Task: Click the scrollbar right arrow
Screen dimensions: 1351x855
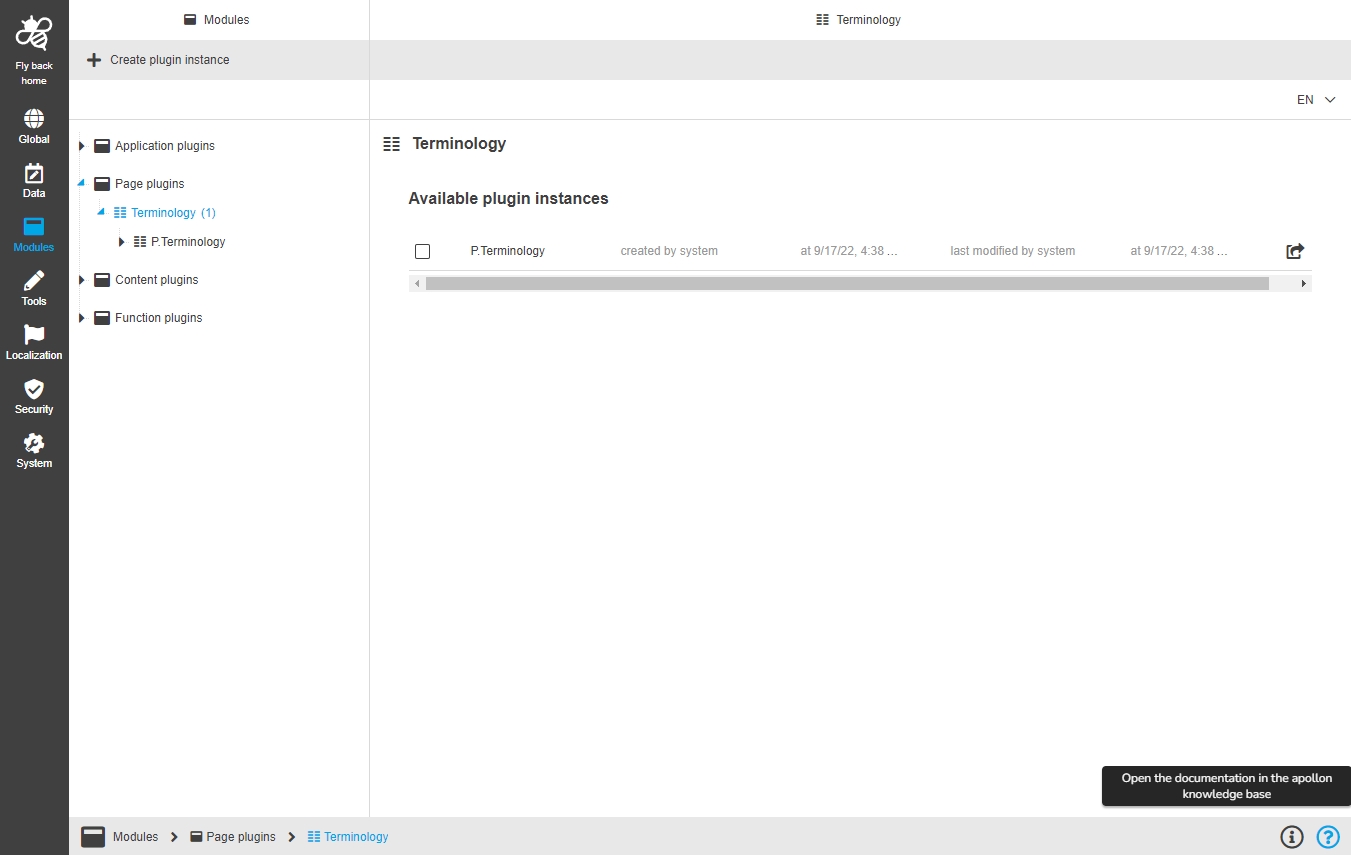Action: [x=1304, y=284]
